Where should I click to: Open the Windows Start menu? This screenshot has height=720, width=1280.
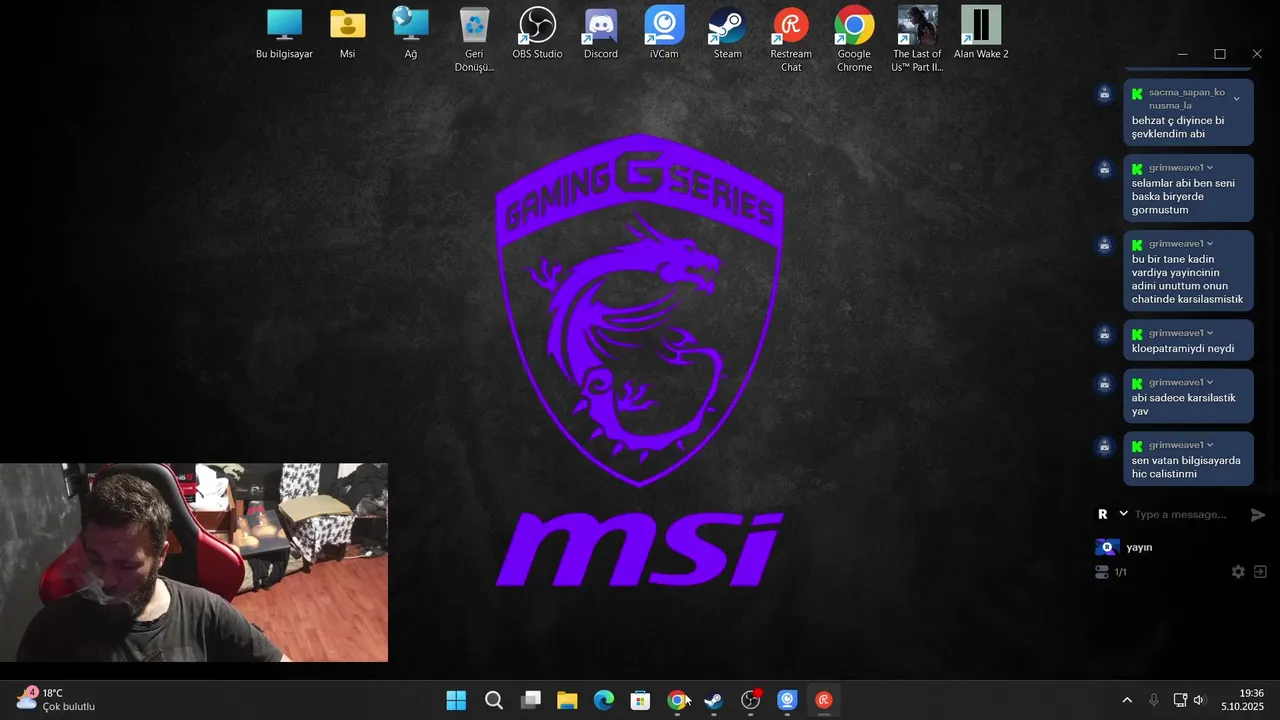coord(456,700)
